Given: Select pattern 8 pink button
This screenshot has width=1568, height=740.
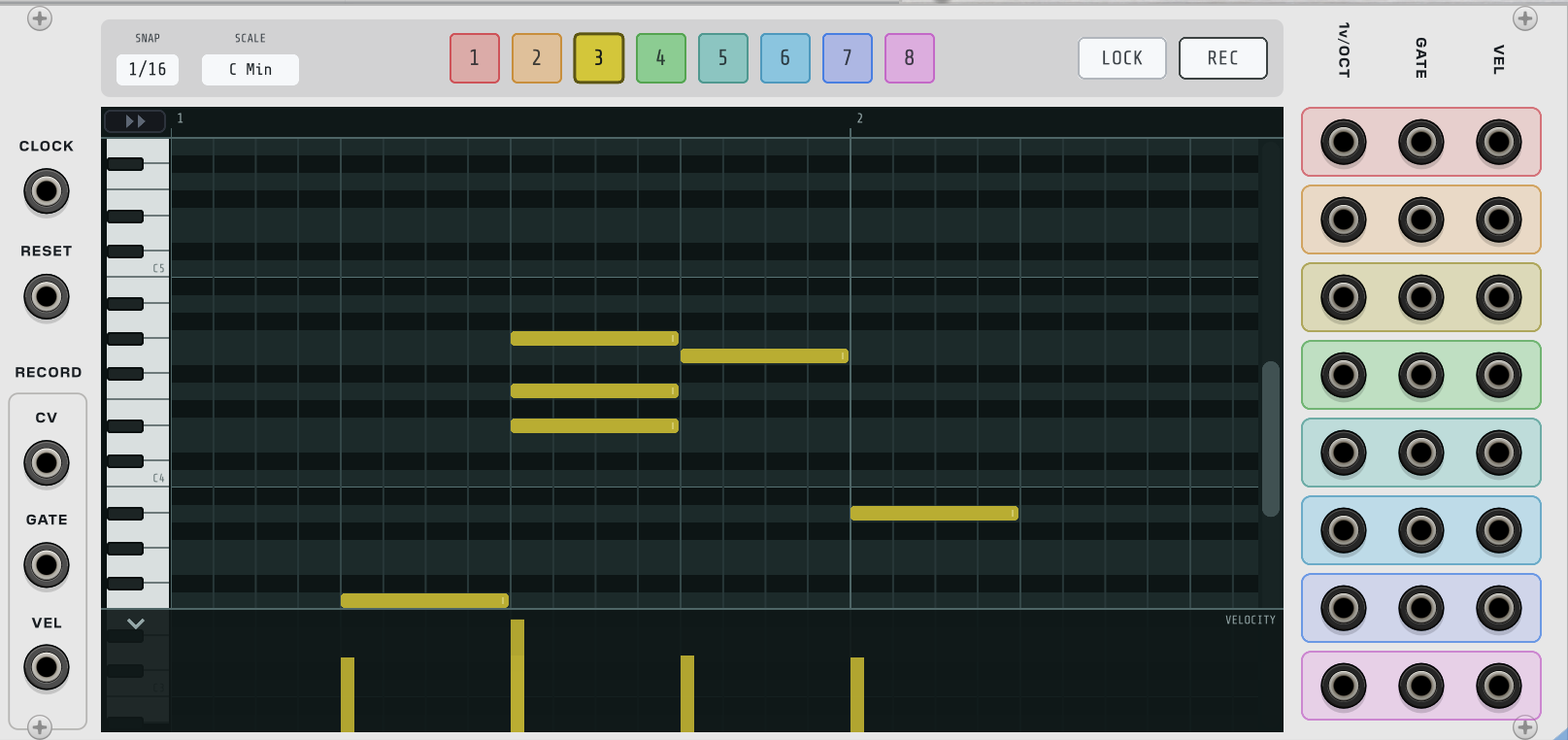Looking at the screenshot, I should coord(910,58).
